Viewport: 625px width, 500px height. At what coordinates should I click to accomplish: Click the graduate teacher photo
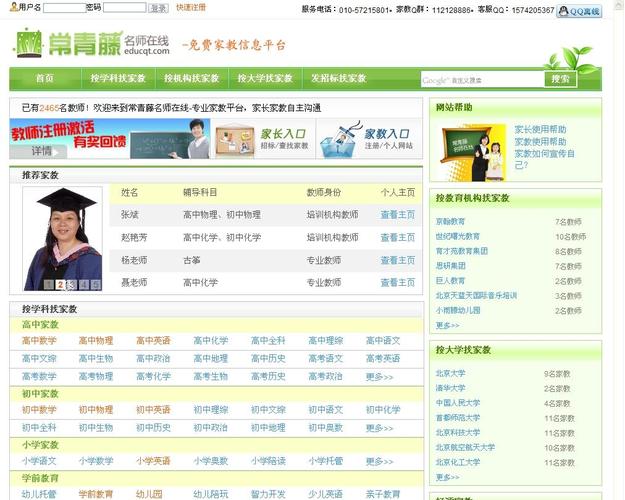pyautogui.click(x=63, y=238)
